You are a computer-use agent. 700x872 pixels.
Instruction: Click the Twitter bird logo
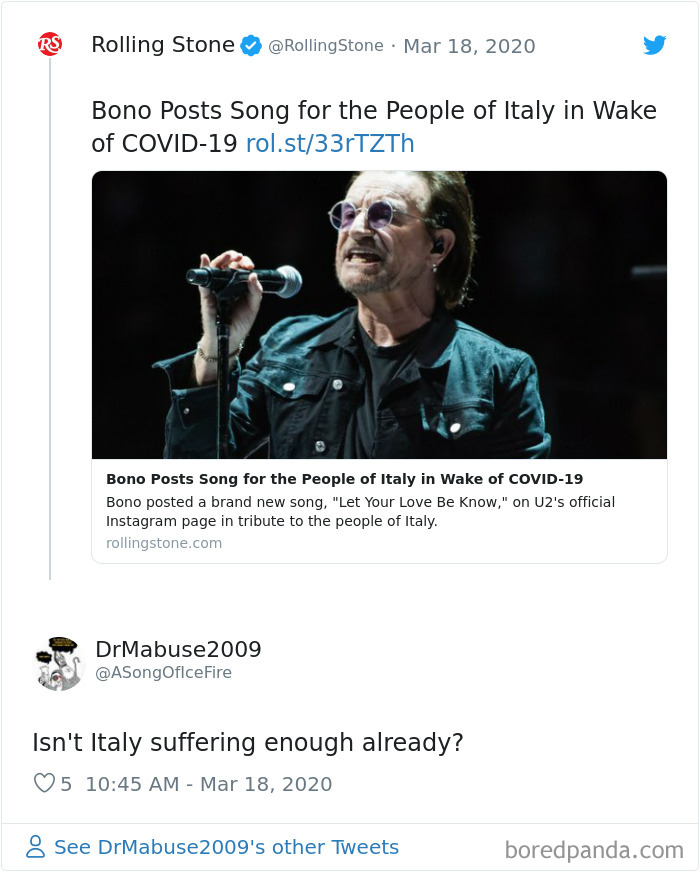[654, 45]
